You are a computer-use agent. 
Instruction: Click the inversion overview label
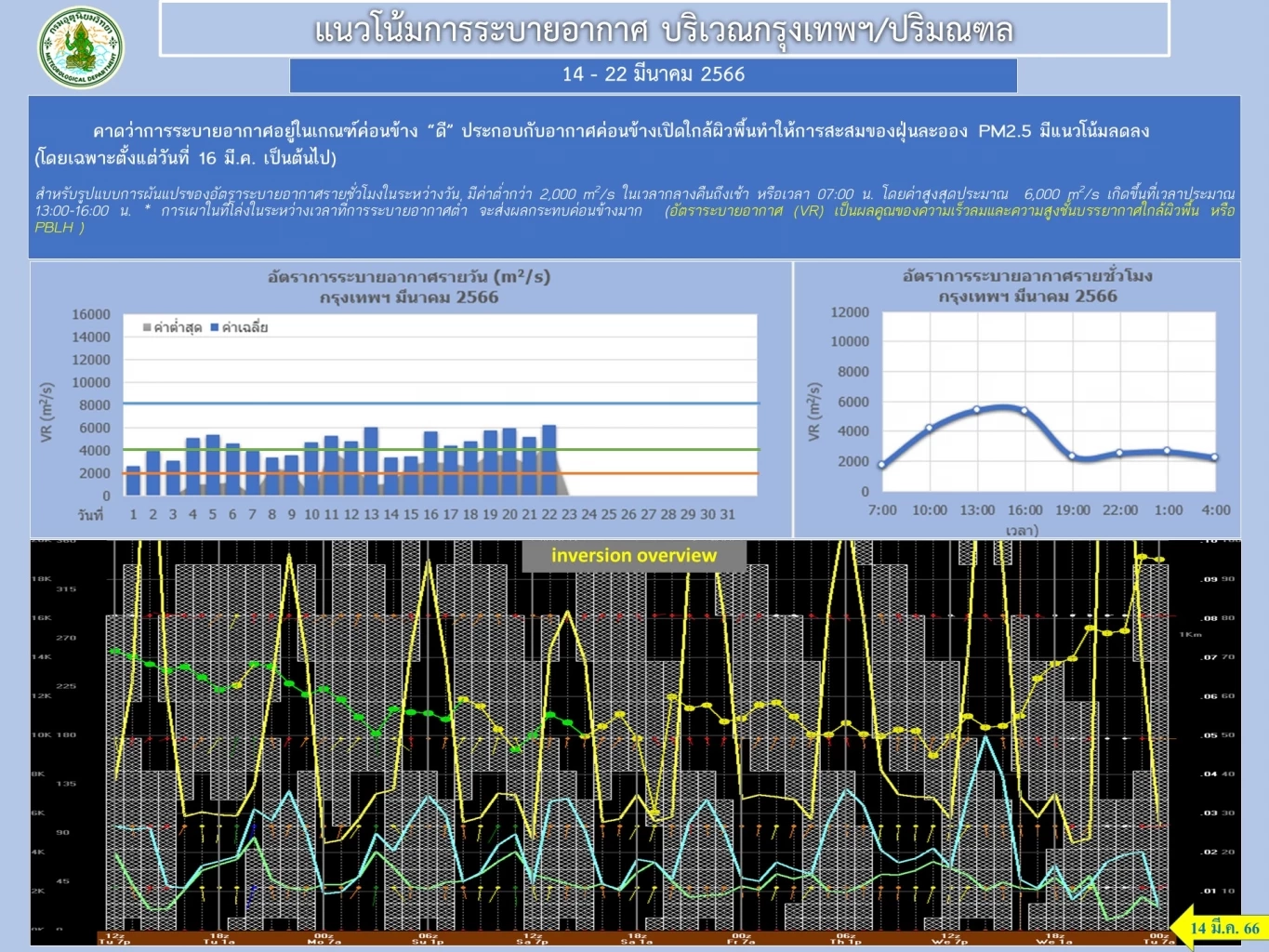point(633,555)
